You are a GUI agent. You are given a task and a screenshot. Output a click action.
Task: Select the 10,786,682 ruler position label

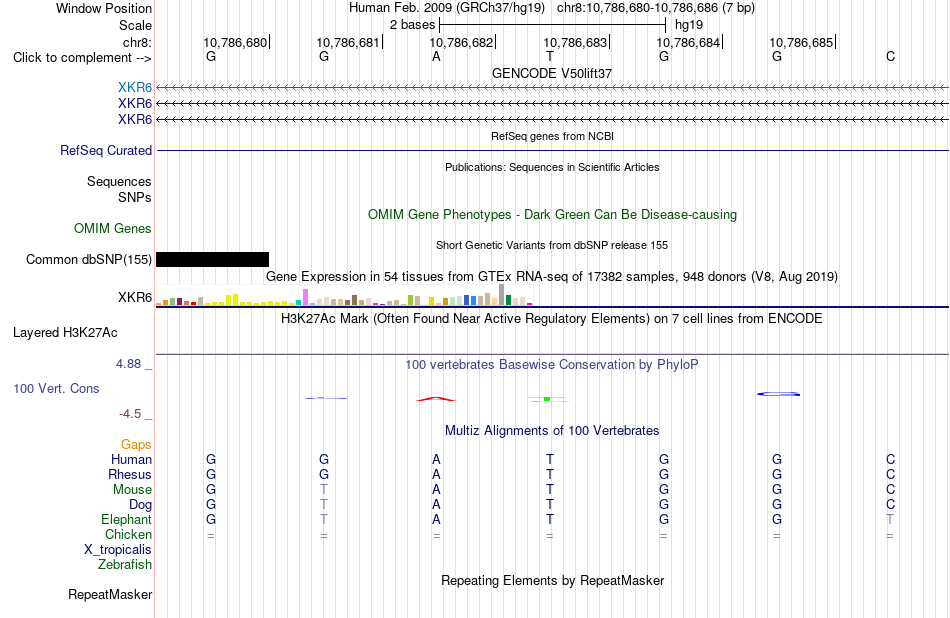pyautogui.click(x=461, y=42)
